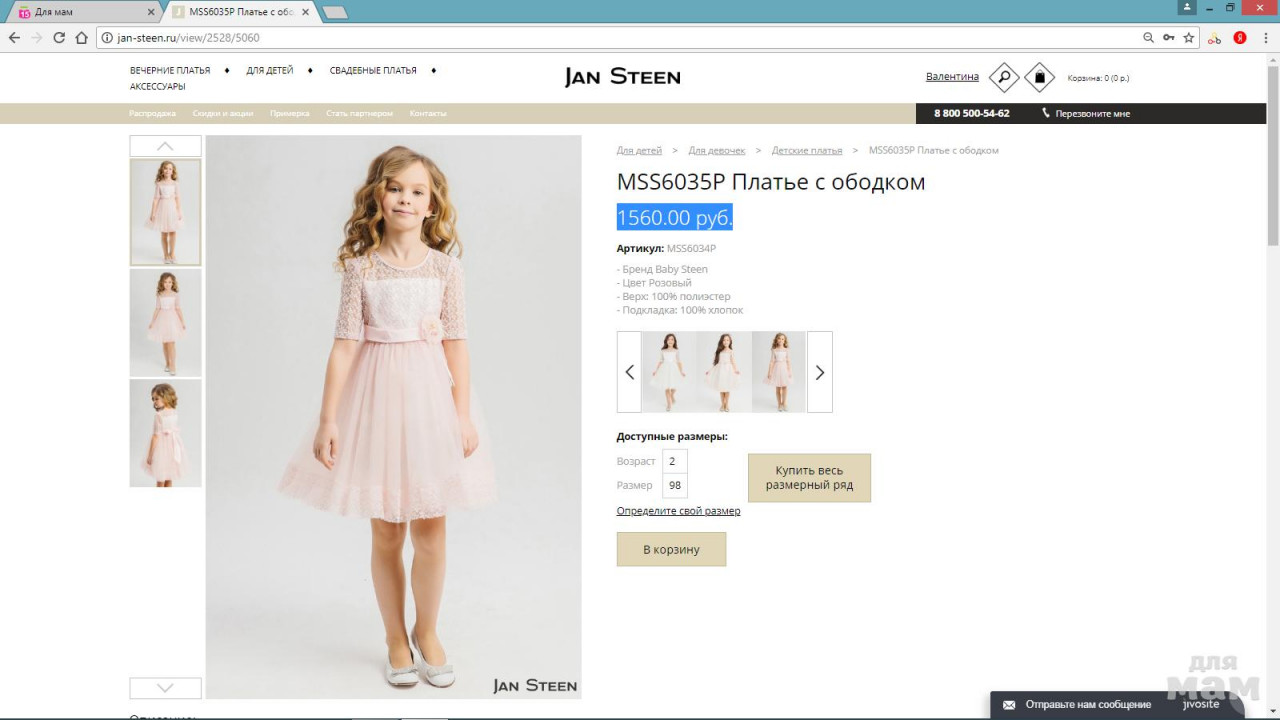Image resolution: width=1280 pixels, height=720 pixels.
Task: Open the browser zoom magnifier icon
Action: click(x=1148, y=38)
